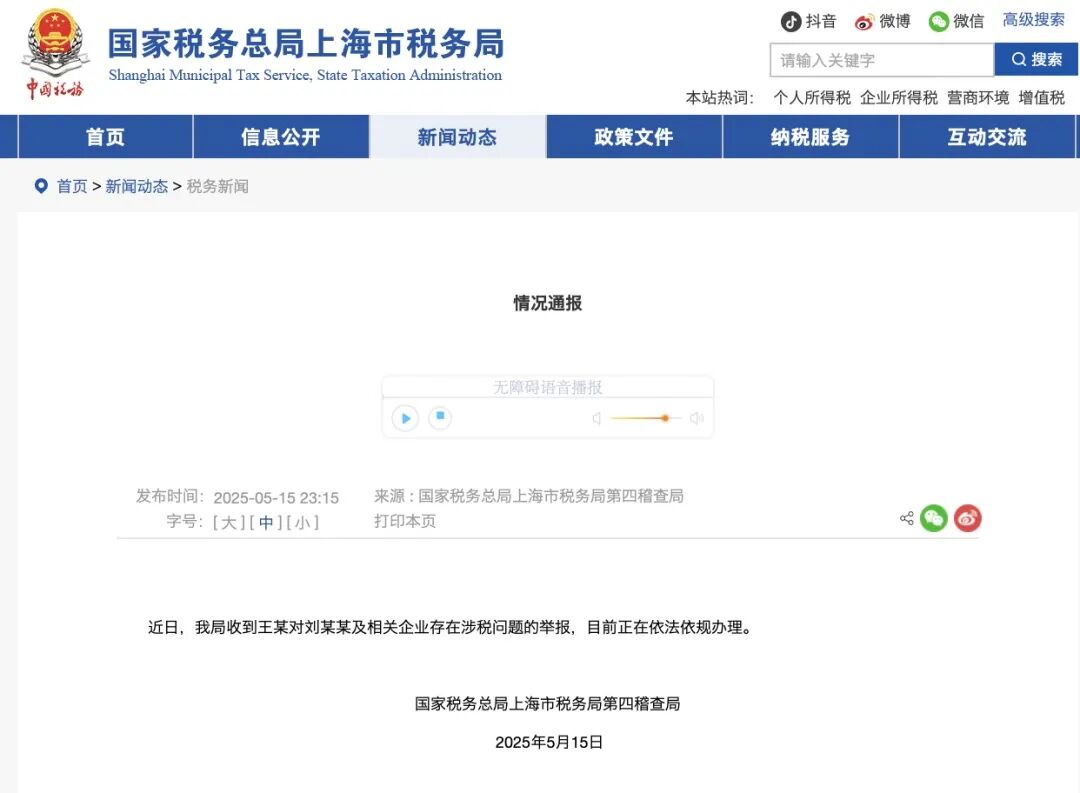Viewport: 1080px width, 793px height.
Task: Click the share icon beside the article
Action: [905, 519]
